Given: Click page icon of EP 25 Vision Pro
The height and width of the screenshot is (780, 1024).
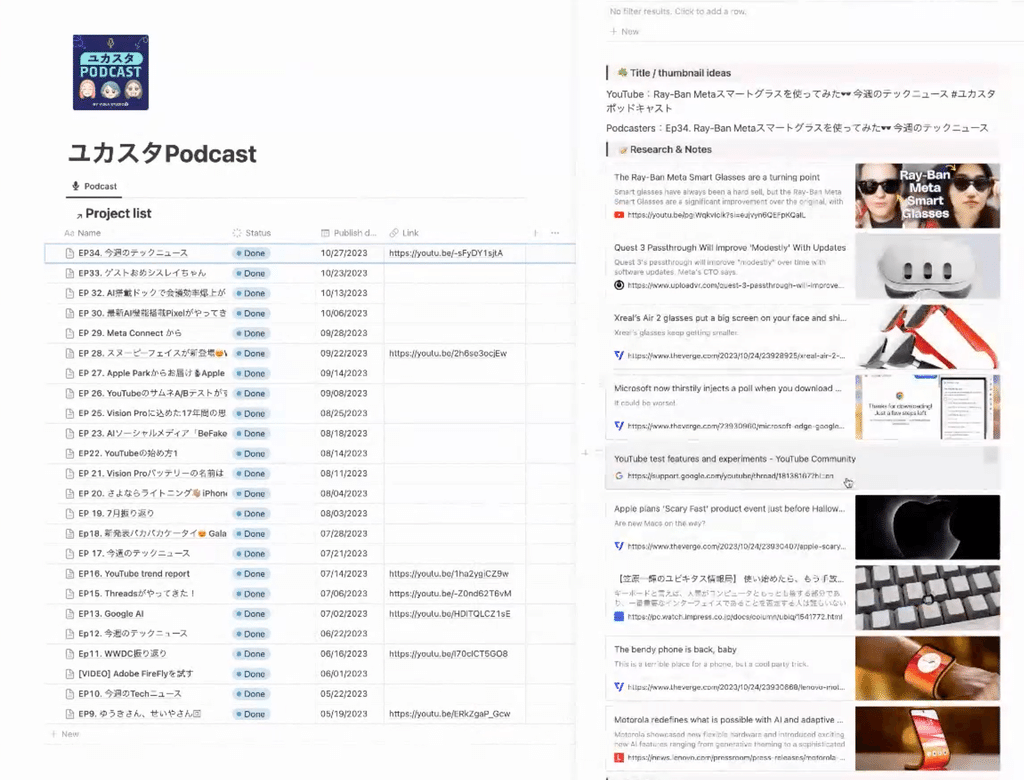Looking at the screenshot, I should tap(70, 414).
